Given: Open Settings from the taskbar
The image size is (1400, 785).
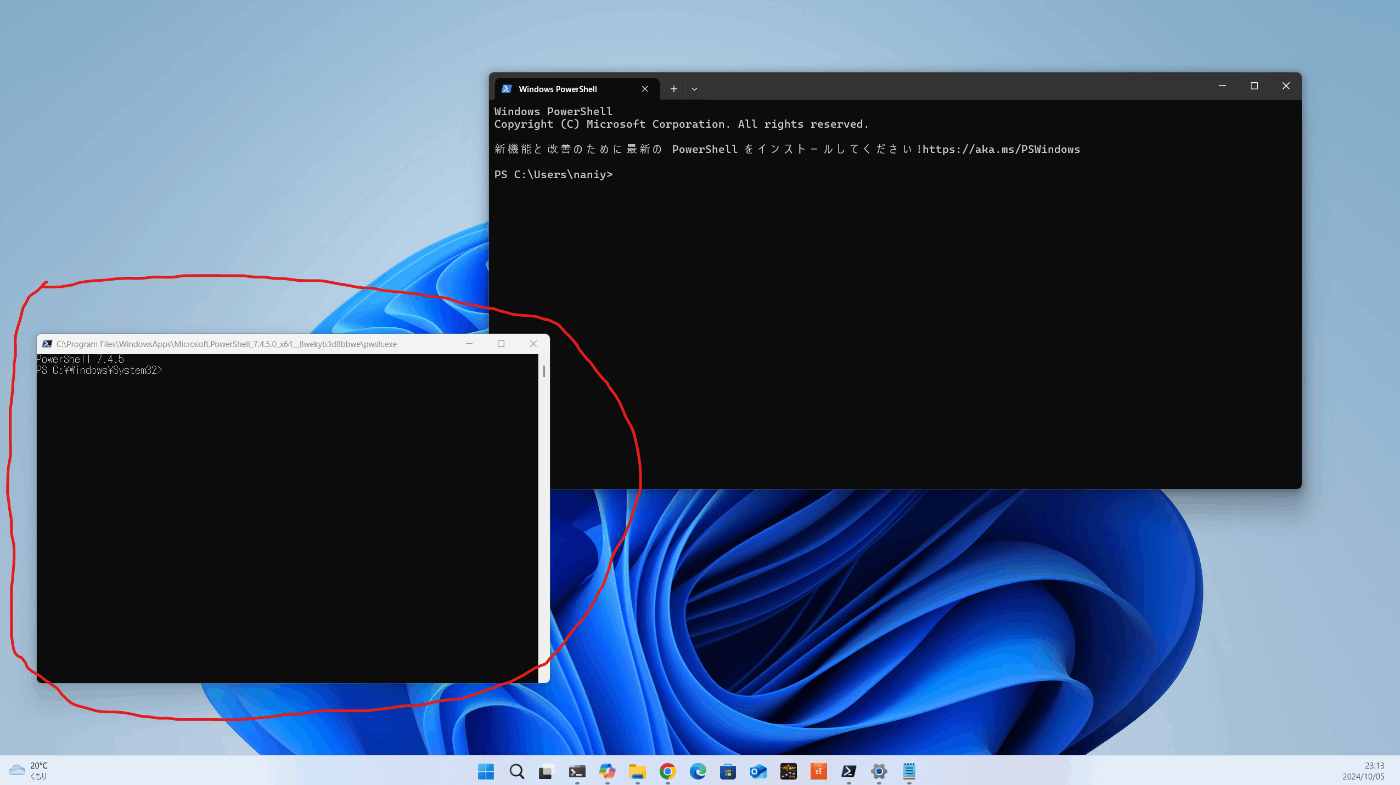Looking at the screenshot, I should pyautogui.click(x=879, y=771).
